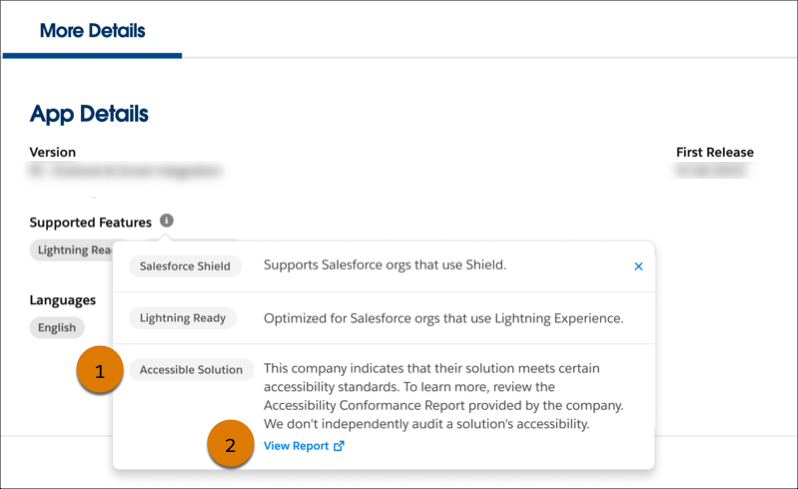This screenshot has width=798, height=489.
Task: Click the Lightning Experience description text
Action: point(443,318)
